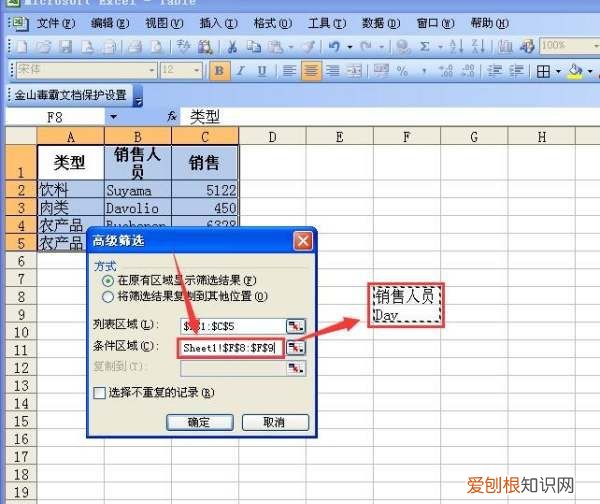Select row 15 header
This screenshot has height=504, width=600.
coord(21,421)
